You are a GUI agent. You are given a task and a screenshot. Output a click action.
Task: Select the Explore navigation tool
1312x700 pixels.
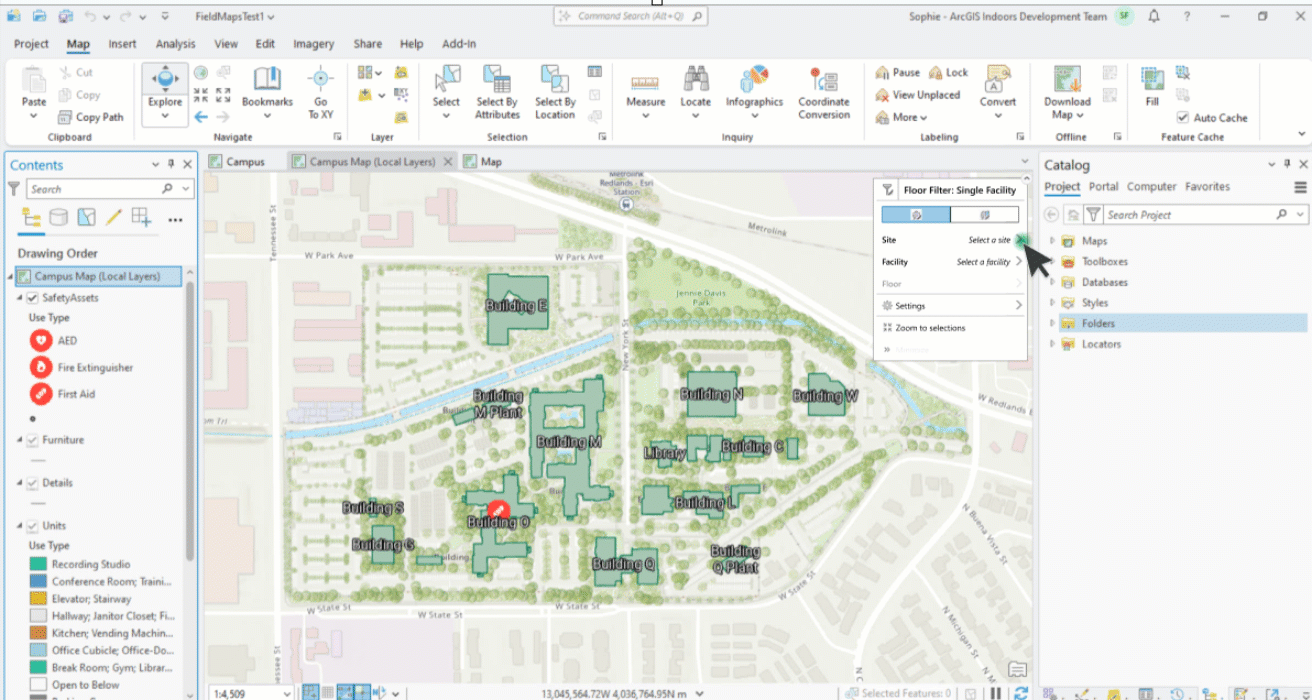coord(164,84)
